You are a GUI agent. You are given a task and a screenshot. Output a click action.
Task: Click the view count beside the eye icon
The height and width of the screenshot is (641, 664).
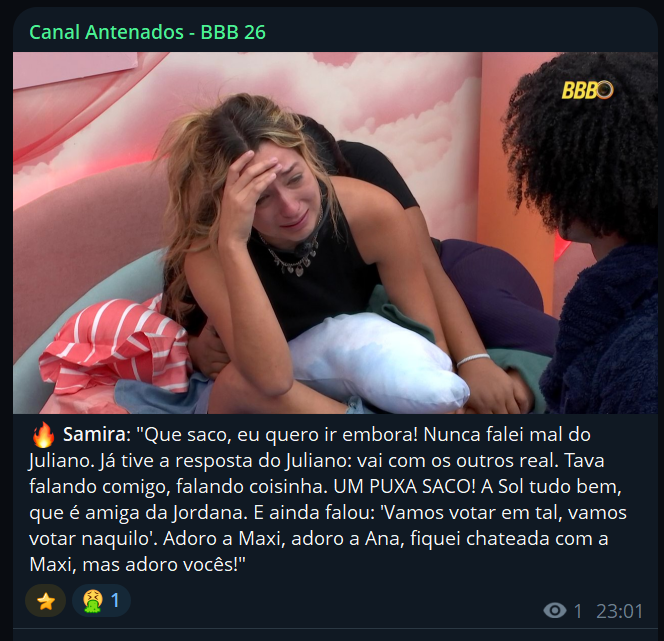pos(578,611)
